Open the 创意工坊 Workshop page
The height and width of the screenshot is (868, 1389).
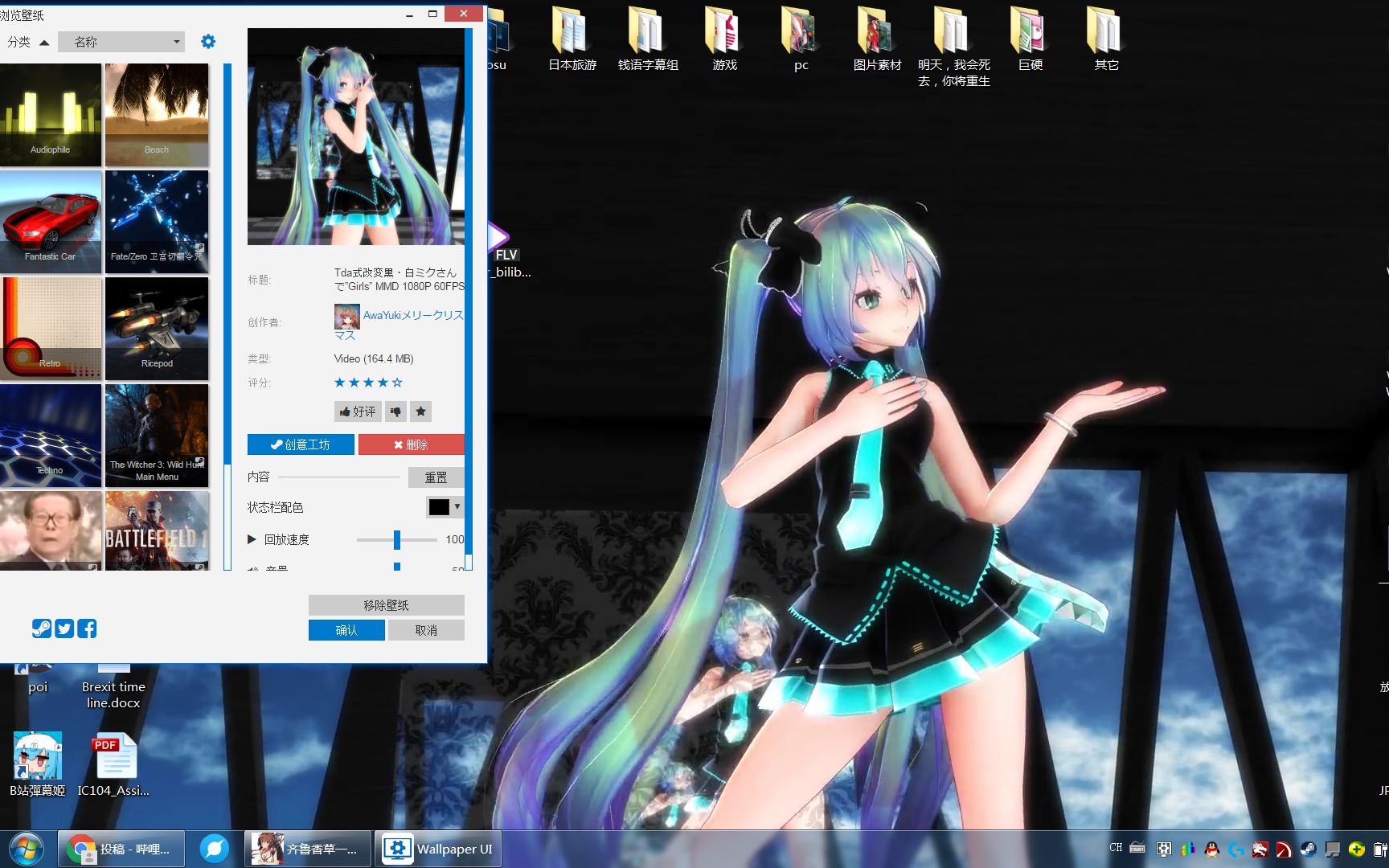coord(301,444)
